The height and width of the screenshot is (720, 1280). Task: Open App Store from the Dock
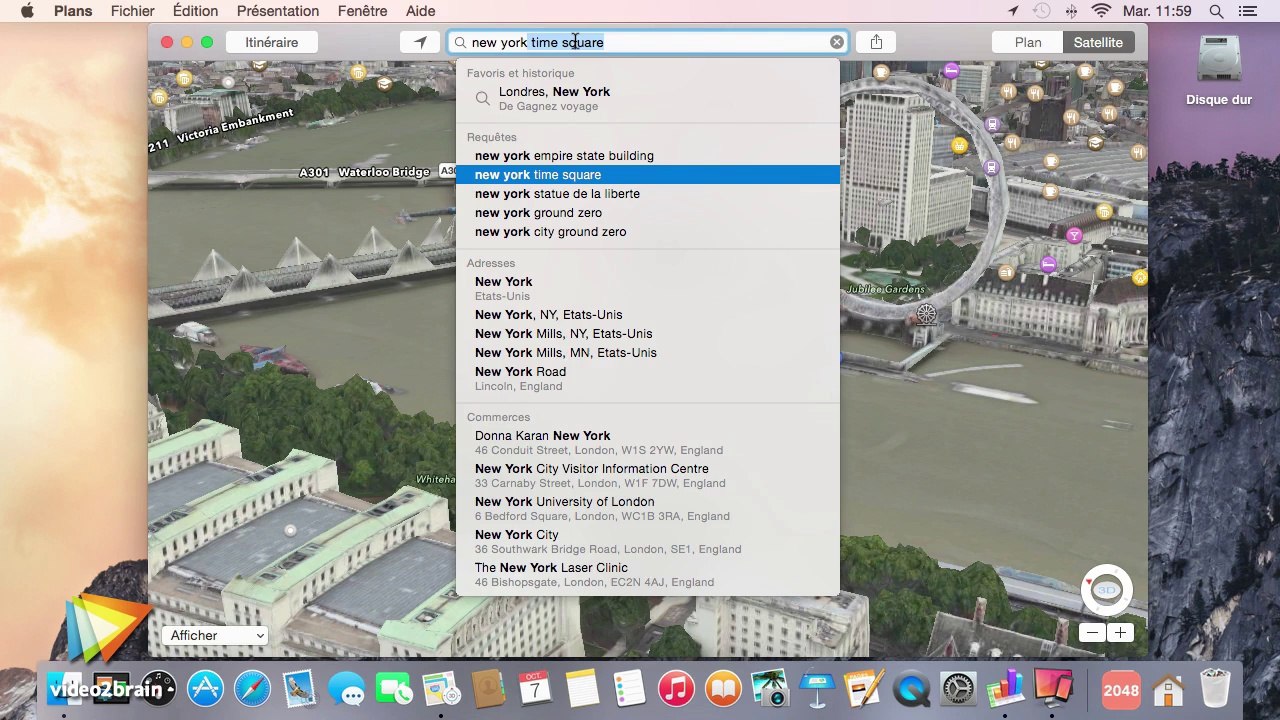point(206,689)
